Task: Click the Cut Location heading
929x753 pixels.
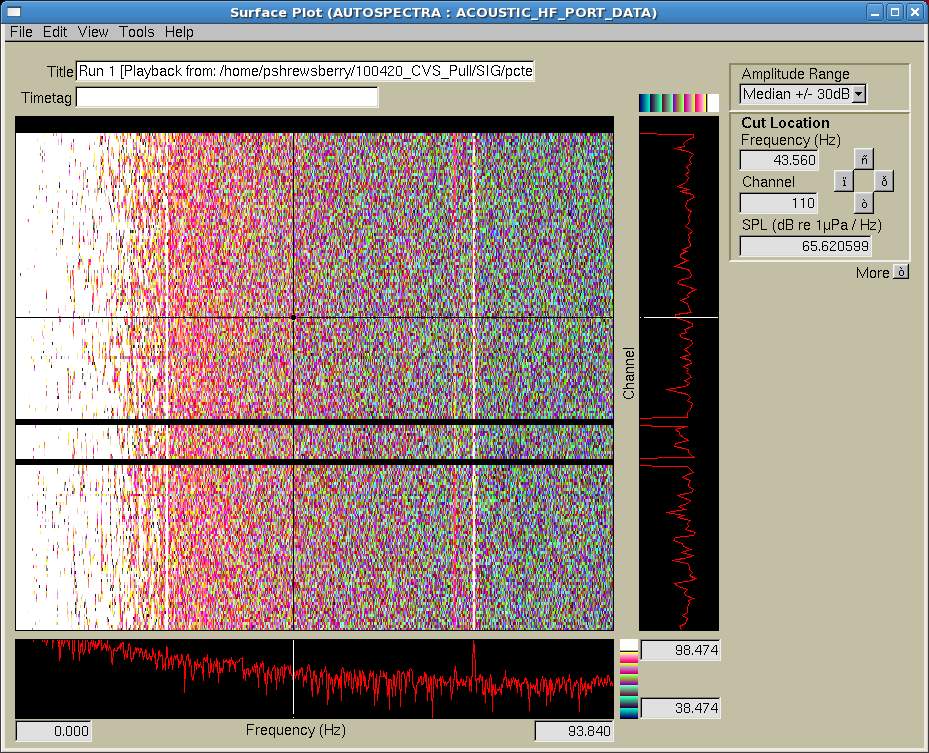Action: (785, 123)
